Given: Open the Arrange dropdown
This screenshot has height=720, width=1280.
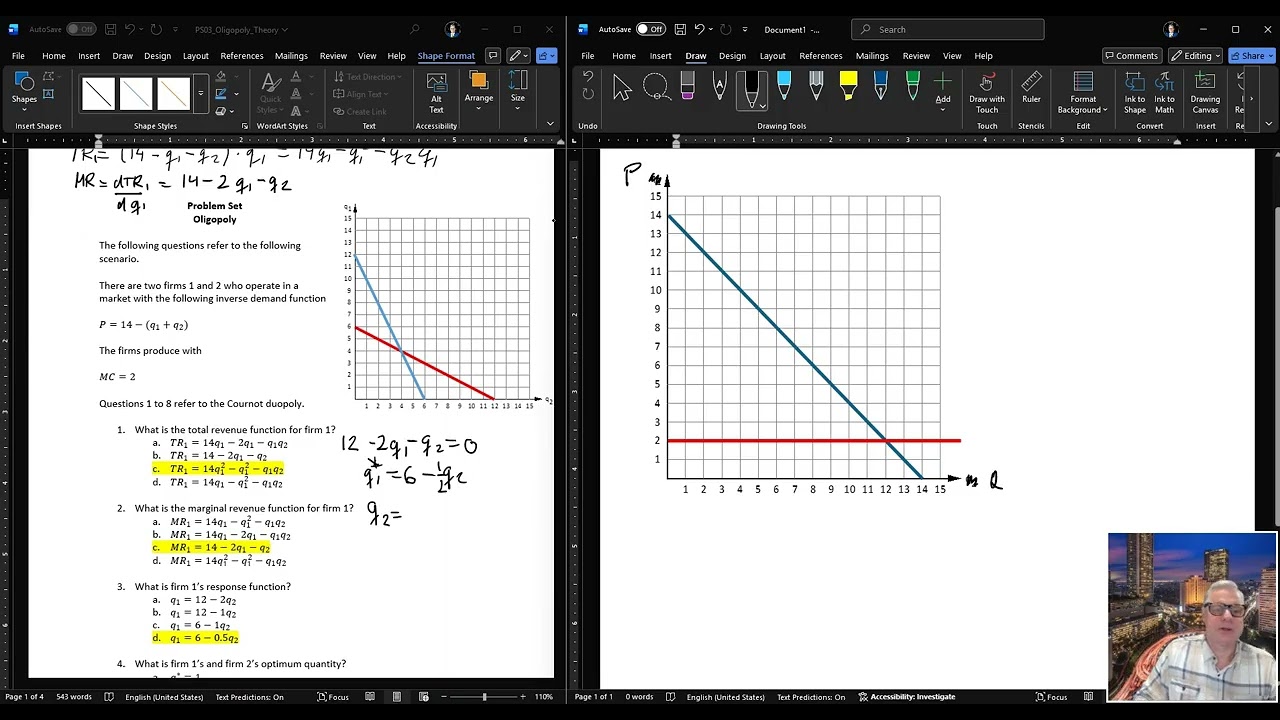Looking at the screenshot, I should pyautogui.click(x=479, y=90).
